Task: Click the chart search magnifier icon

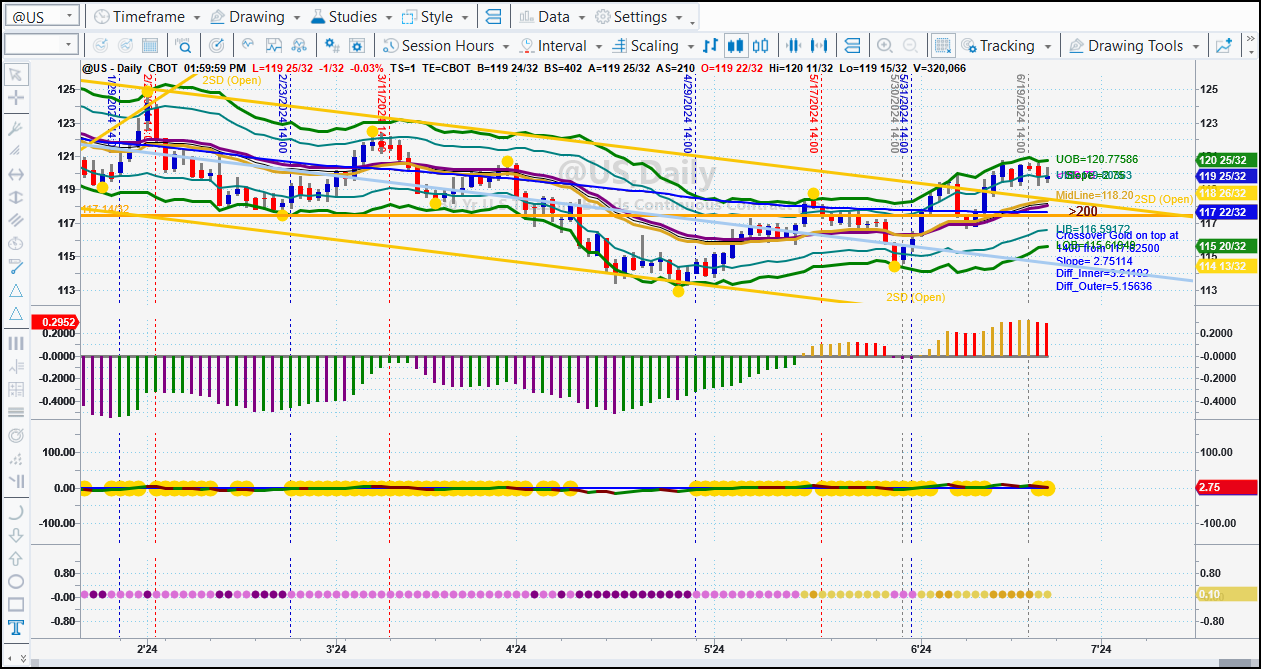Action: point(184,46)
